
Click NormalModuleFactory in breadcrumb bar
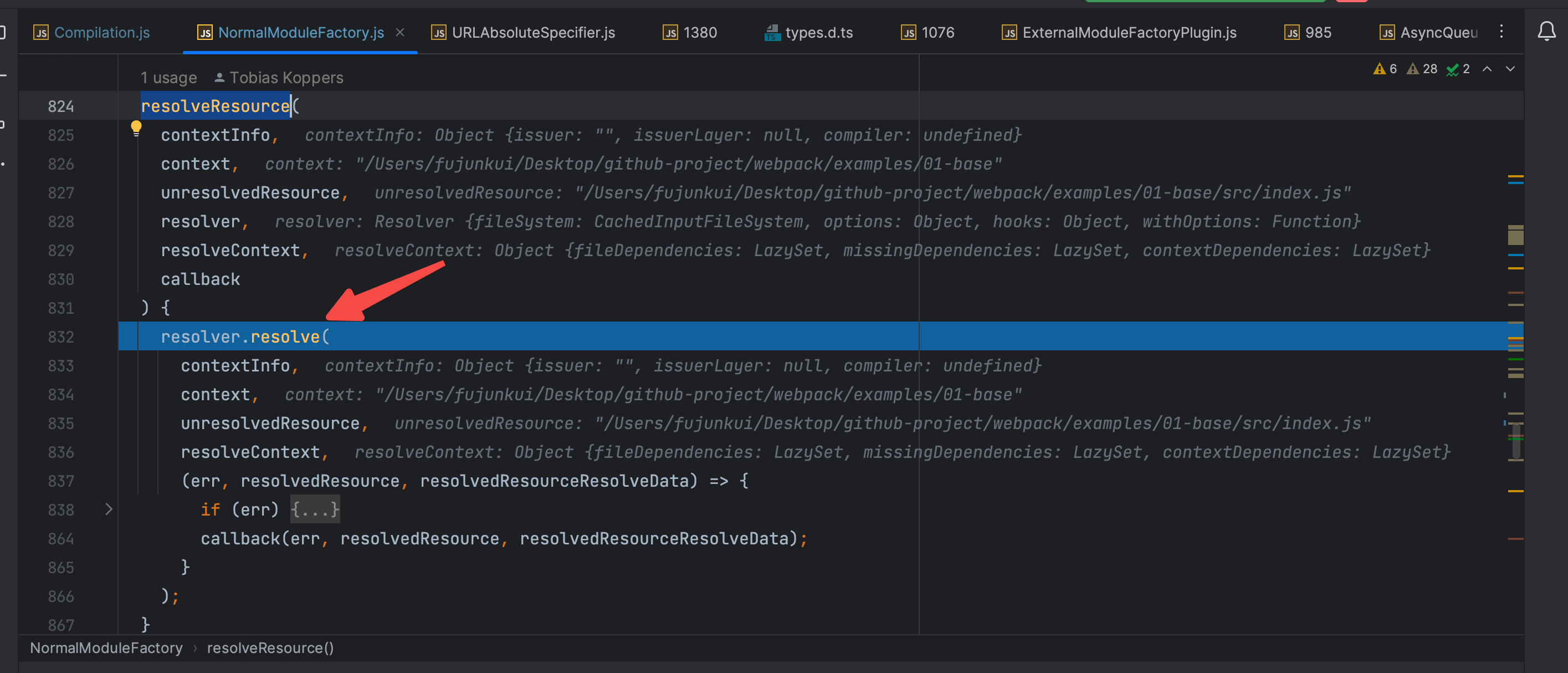pos(106,648)
